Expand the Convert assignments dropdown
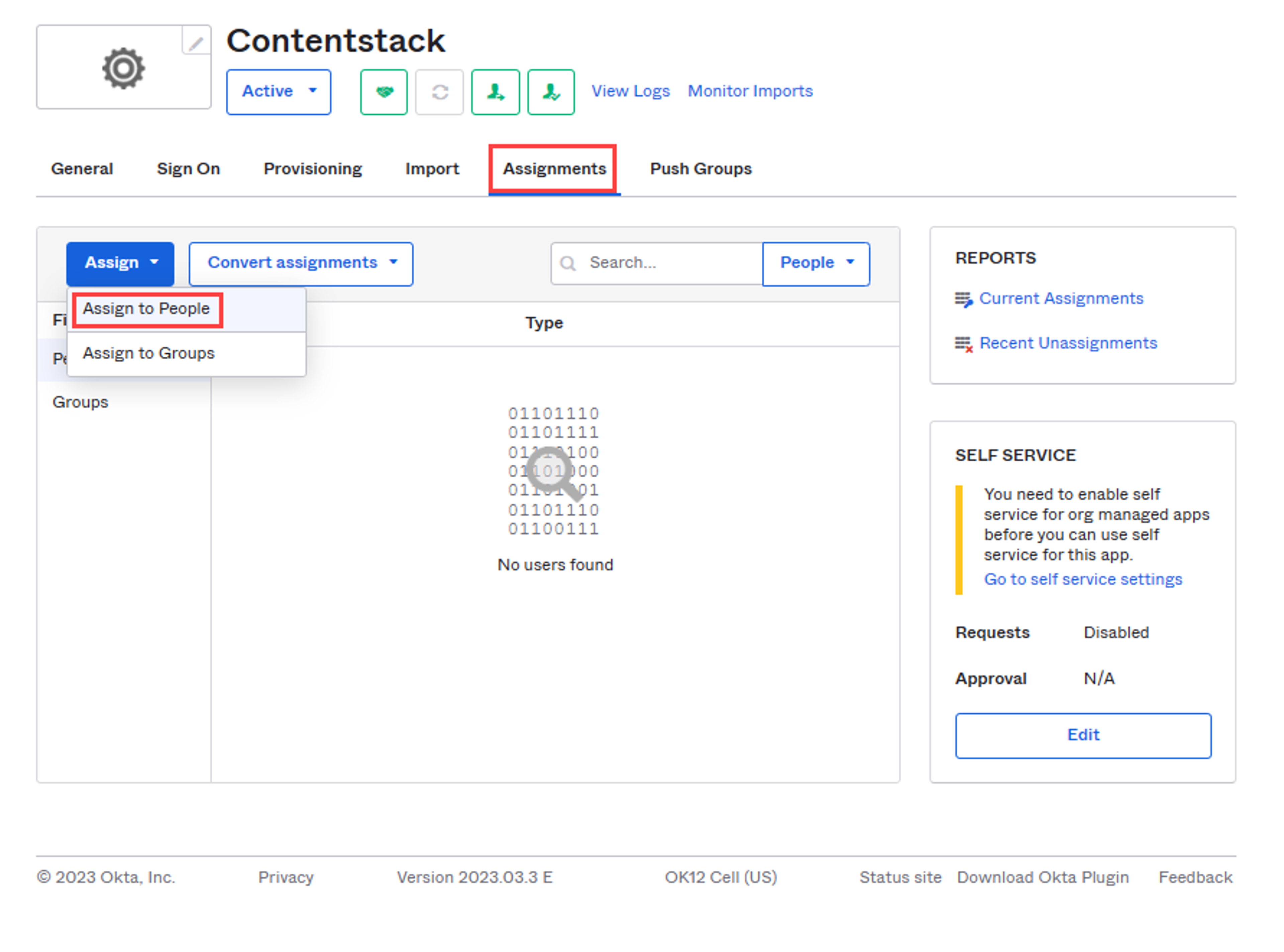The height and width of the screenshot is (952, 1284). 301,264
